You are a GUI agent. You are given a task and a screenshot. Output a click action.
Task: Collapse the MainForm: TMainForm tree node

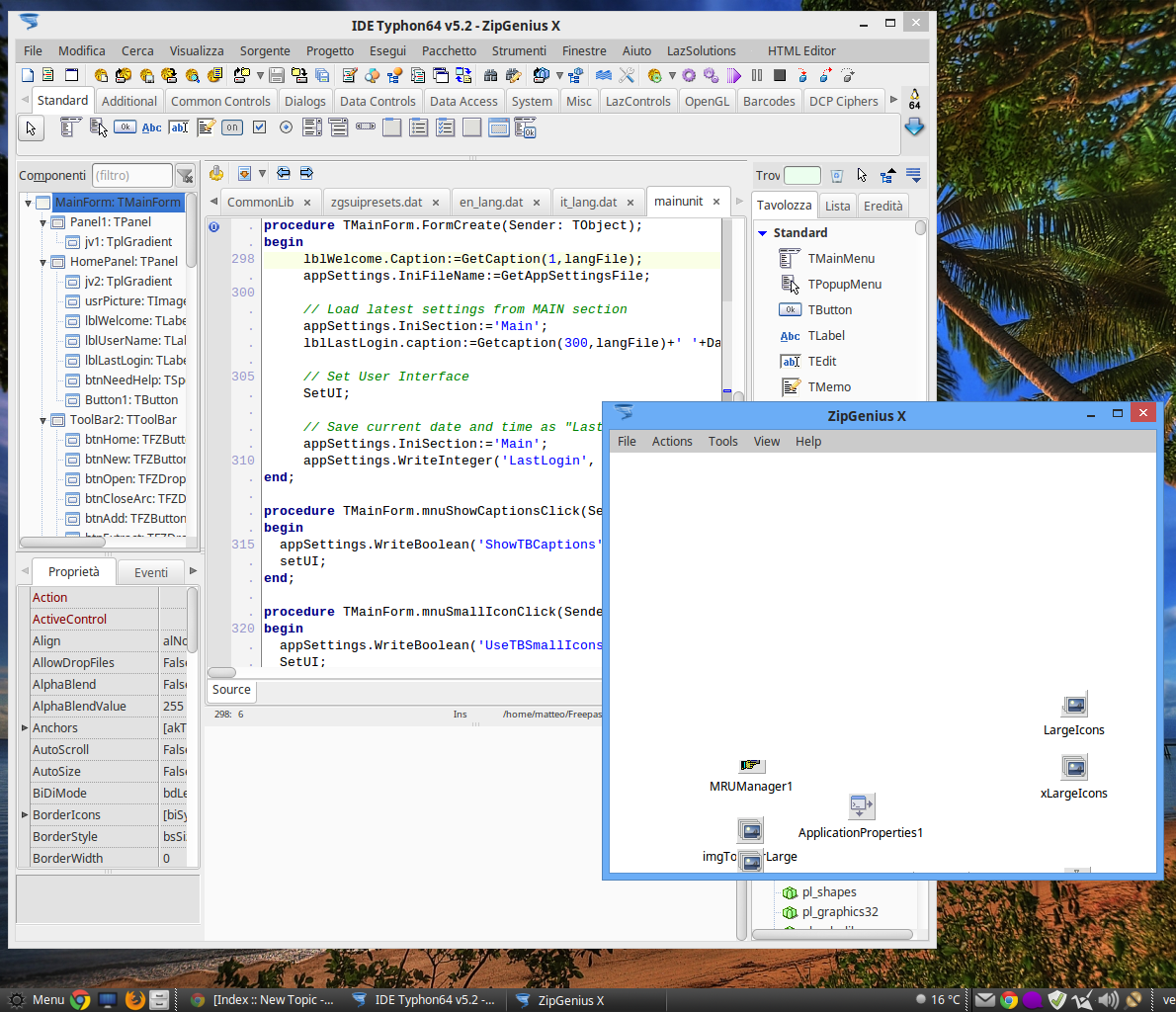pyautogui.click(x=28, y=203)
